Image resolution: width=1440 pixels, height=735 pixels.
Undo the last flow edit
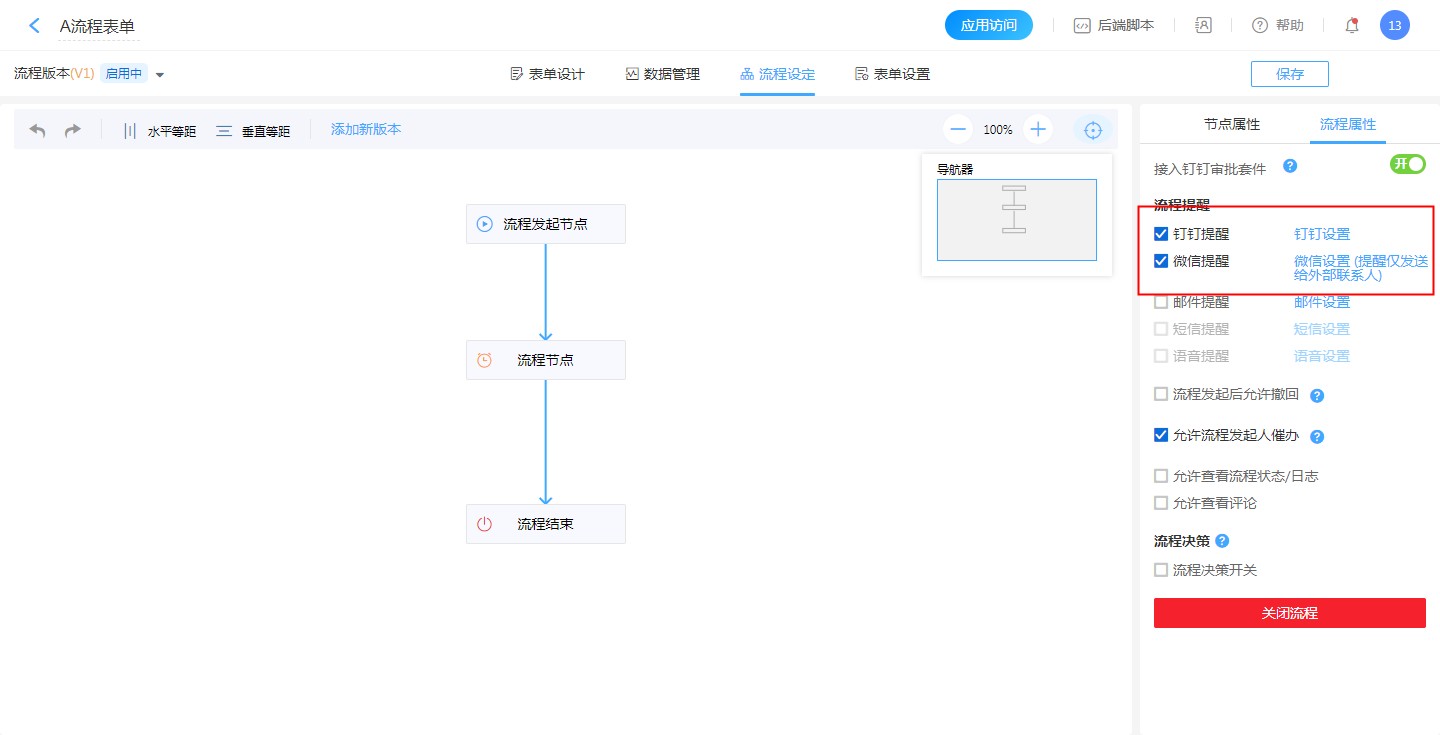tap(38, 130)
